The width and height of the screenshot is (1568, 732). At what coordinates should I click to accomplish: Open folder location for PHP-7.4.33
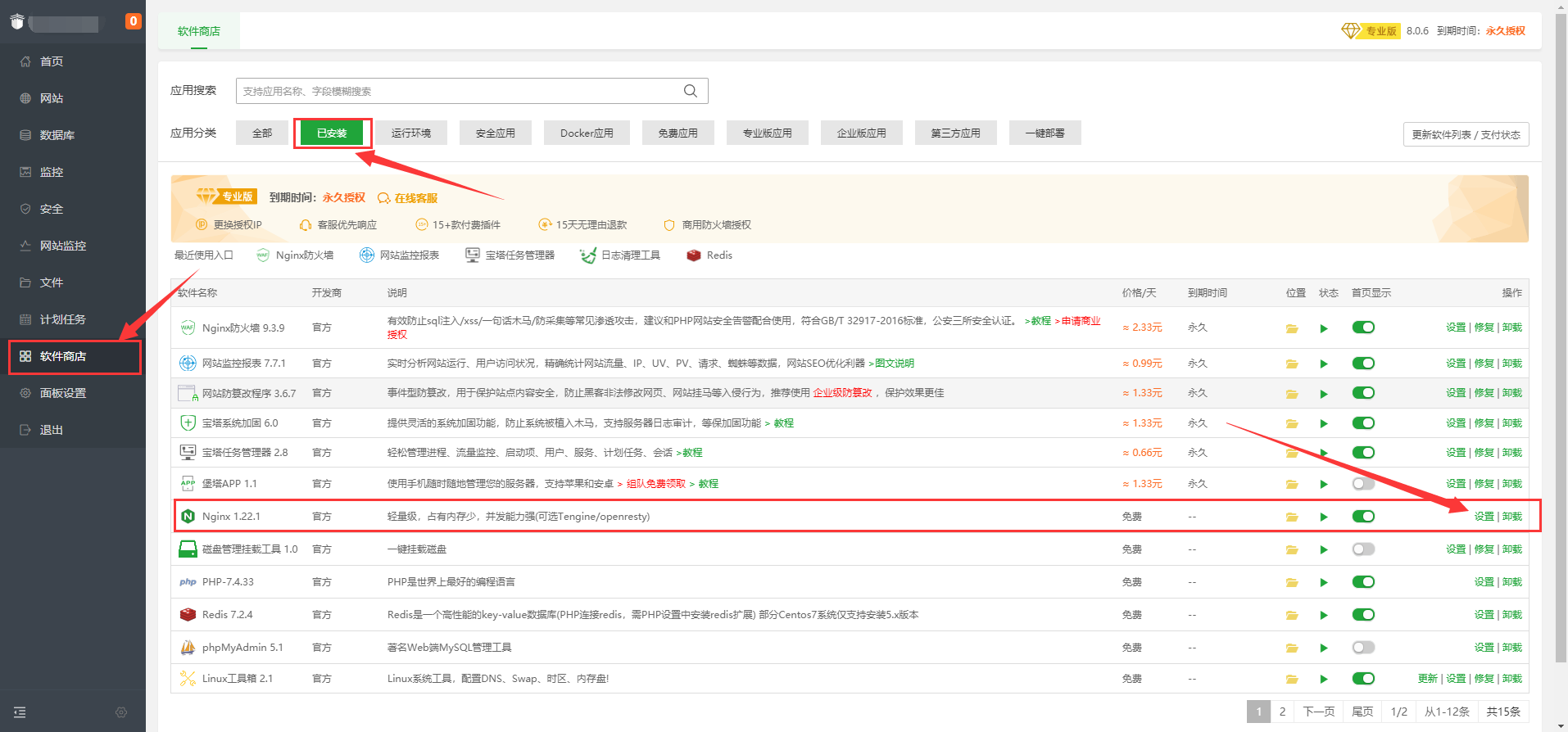(x=1292, y=583)
